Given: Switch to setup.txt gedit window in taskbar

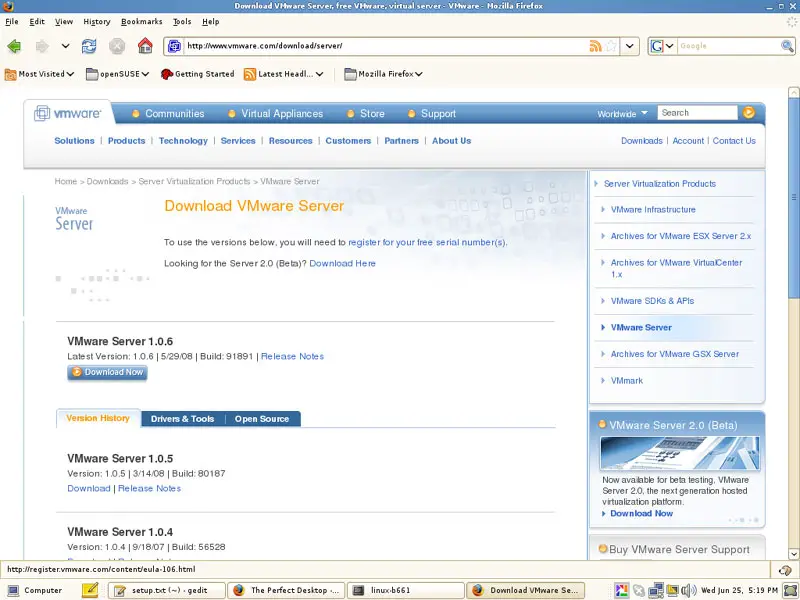Looking at the screenshot, I should tap(166, 590).
